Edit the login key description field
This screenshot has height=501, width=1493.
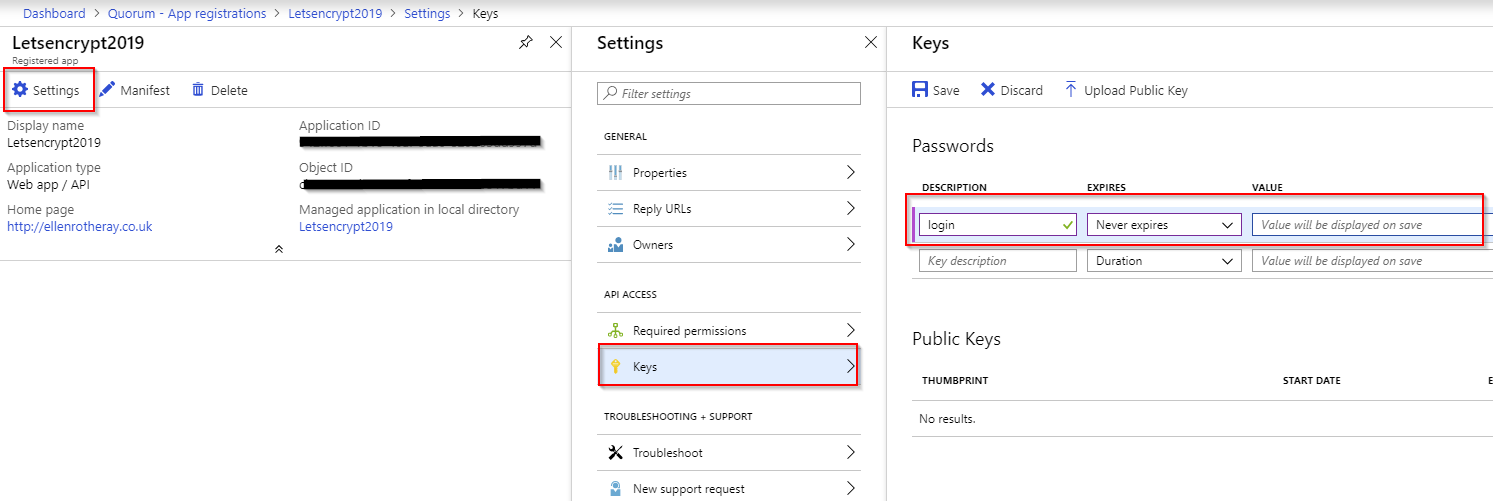coord(998,225)
